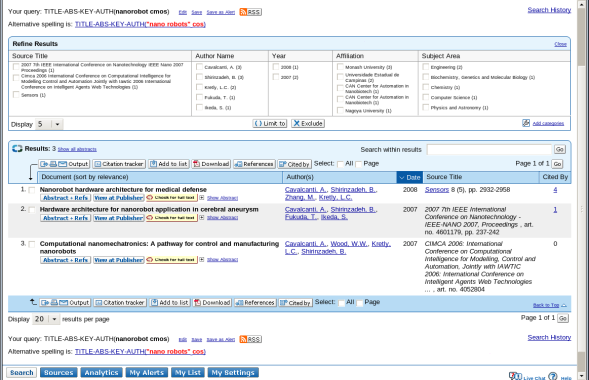Click the bottom References button

point(255,303)
